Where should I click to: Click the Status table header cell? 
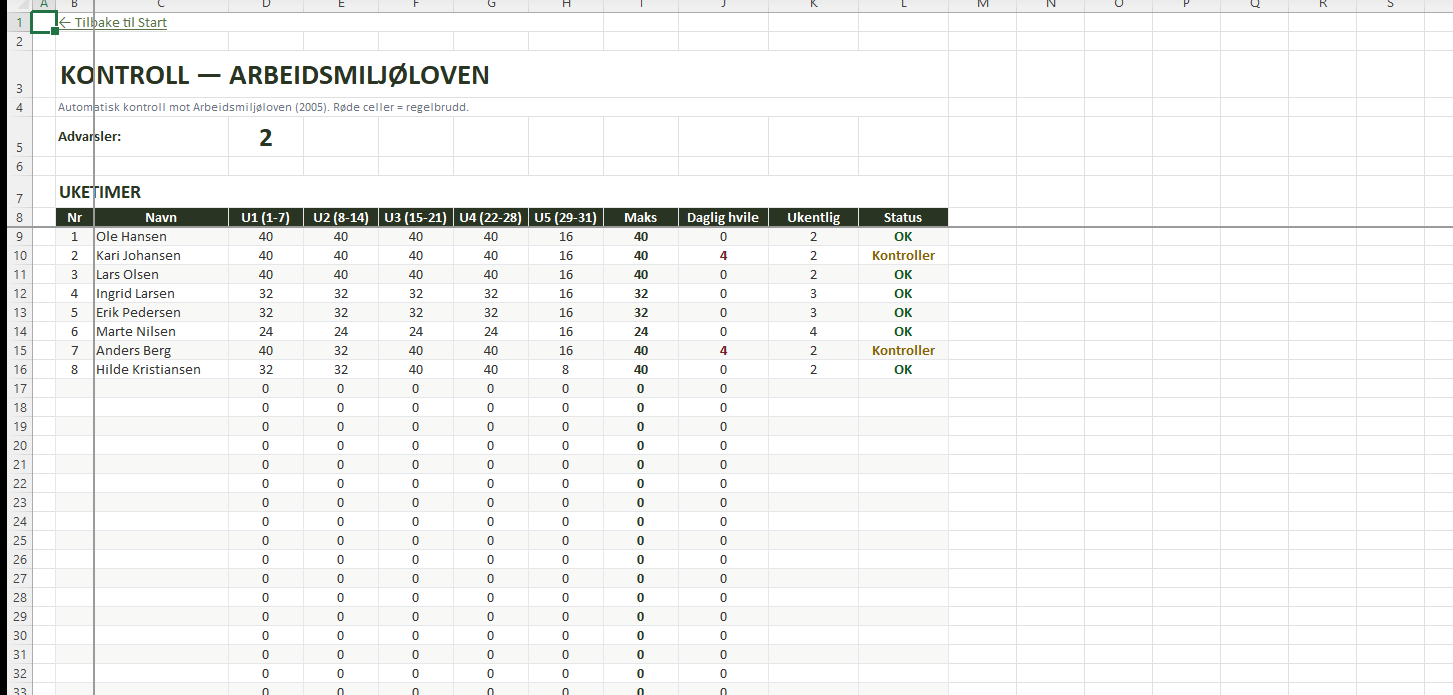(x=902, y=217)
